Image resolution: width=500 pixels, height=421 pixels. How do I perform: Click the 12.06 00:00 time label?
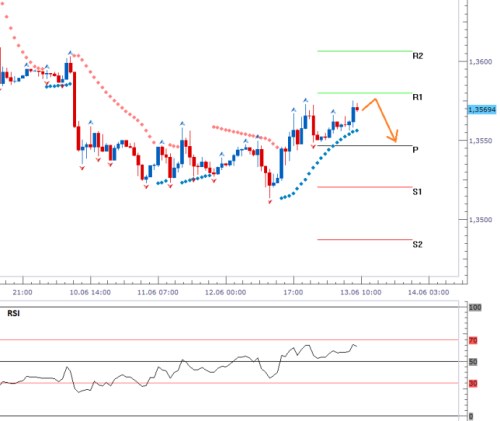(225, 292)
